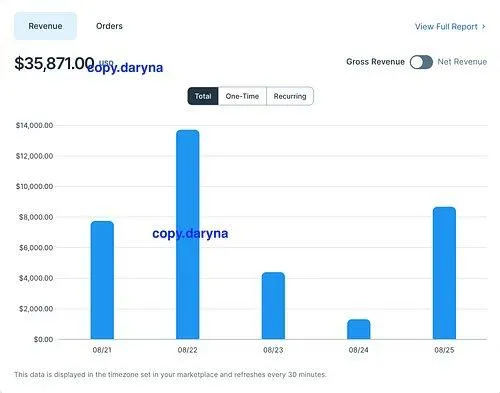Click the $12,000.00 axis label
500x393 pixels.
click(34, 156)
